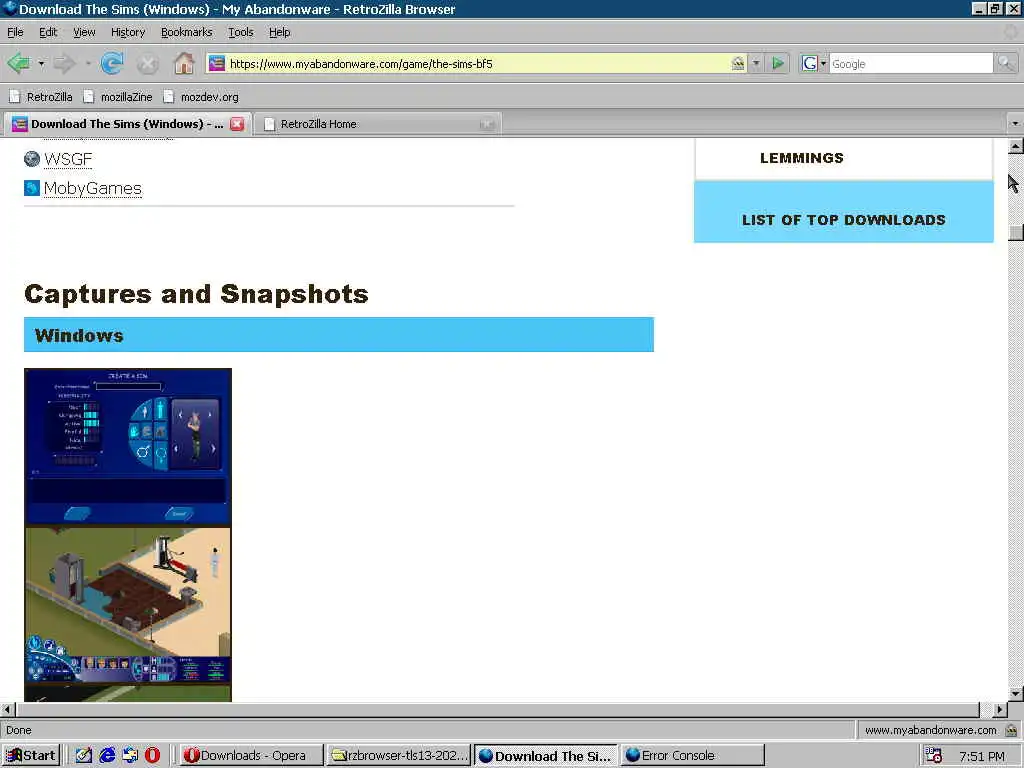Viewport: 1024px width, 768px height.
Task: Switch to Download The Sims taskbar button
Action: pos(546,755)
